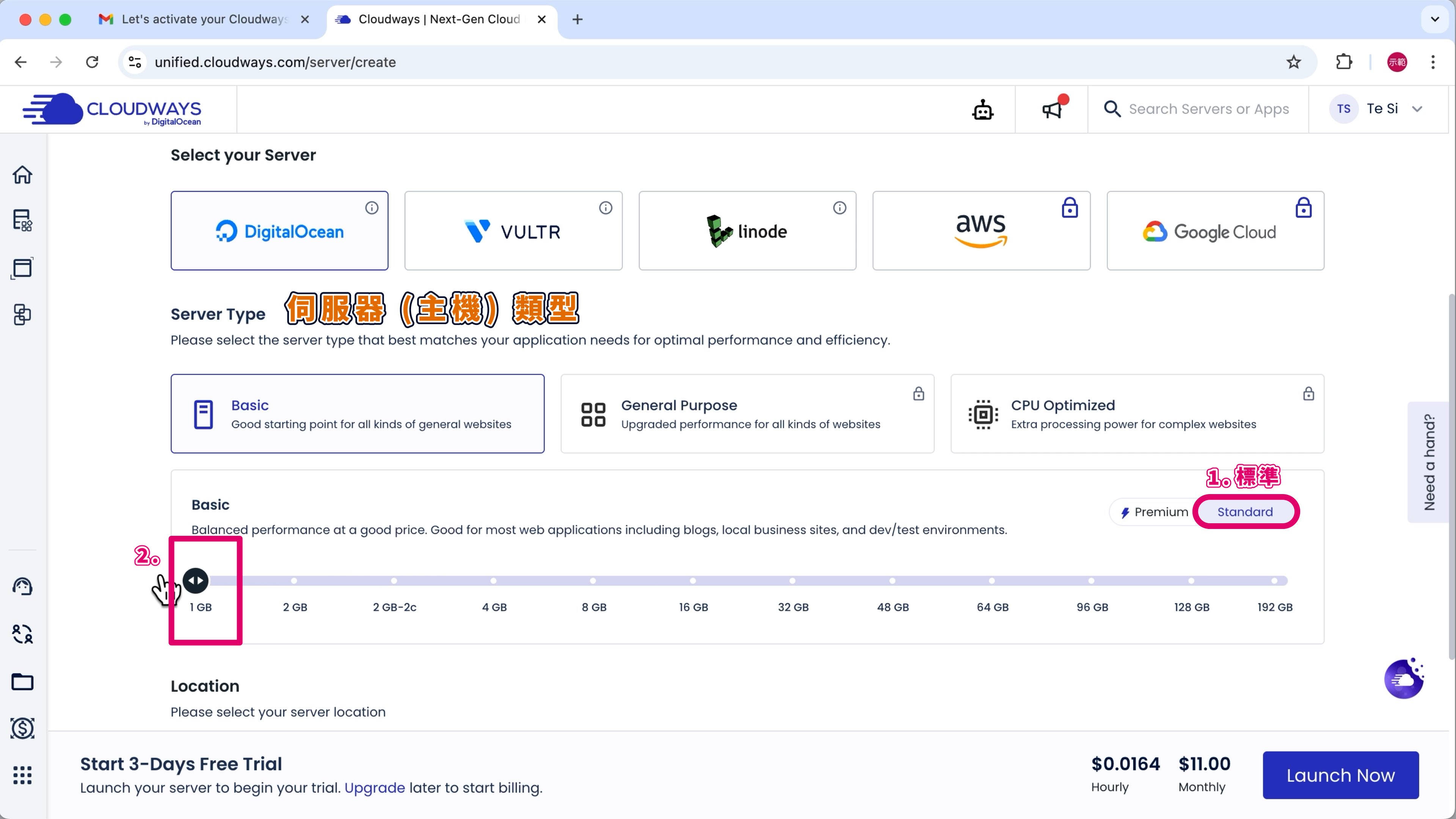The width and height of the screenshot is (1456, 819).
Task: Open the apps grid icon in sidebar
Action: click(23, 775)
